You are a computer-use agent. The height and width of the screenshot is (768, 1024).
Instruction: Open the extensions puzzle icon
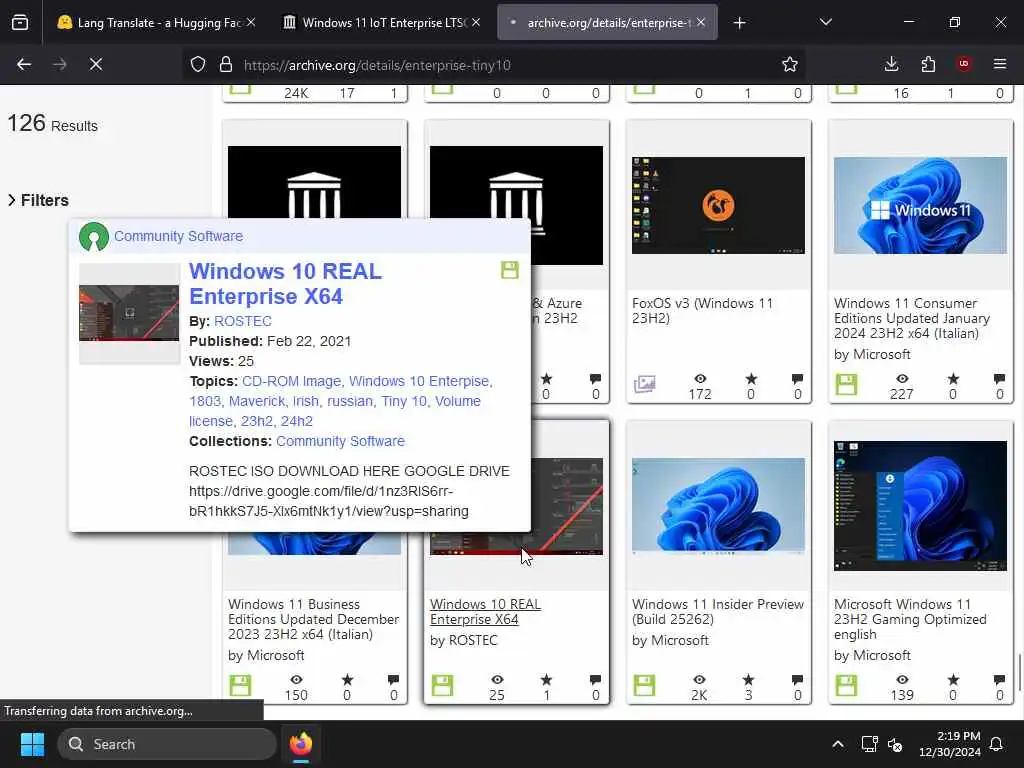click(928, 64)
